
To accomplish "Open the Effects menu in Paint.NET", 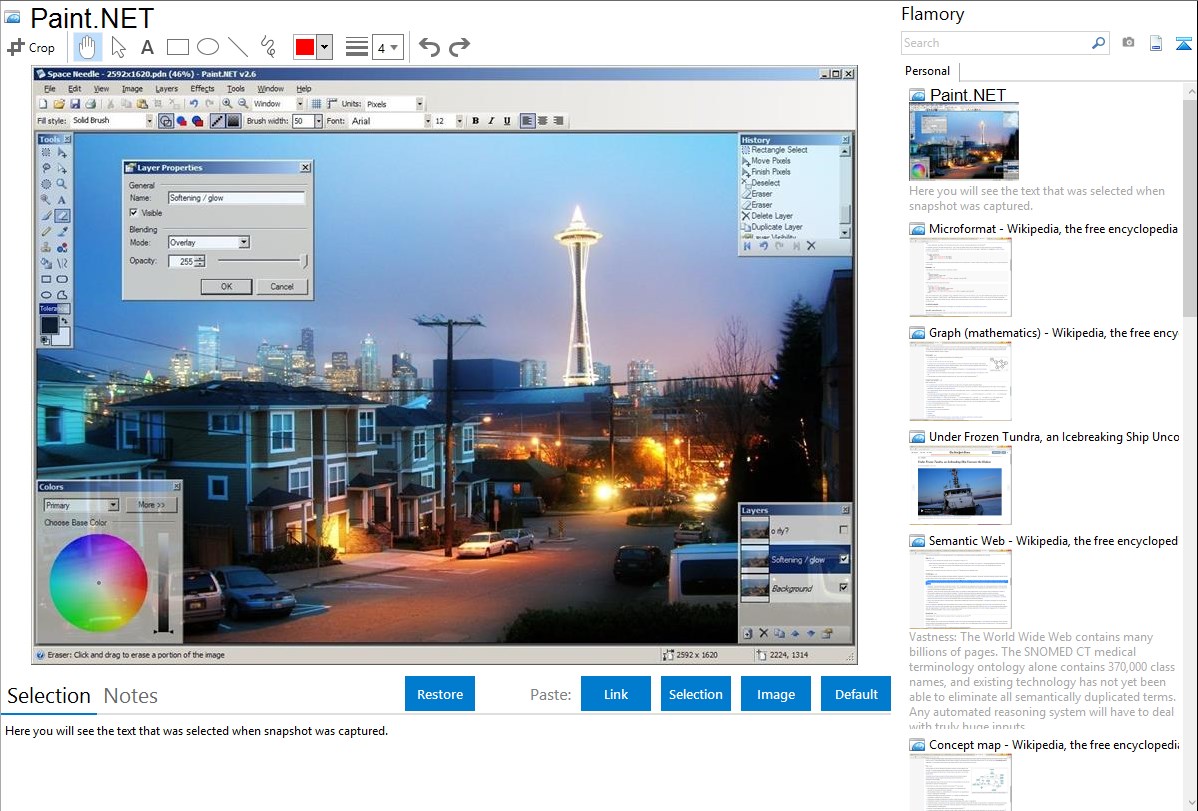I will click(x=202, y=89).
